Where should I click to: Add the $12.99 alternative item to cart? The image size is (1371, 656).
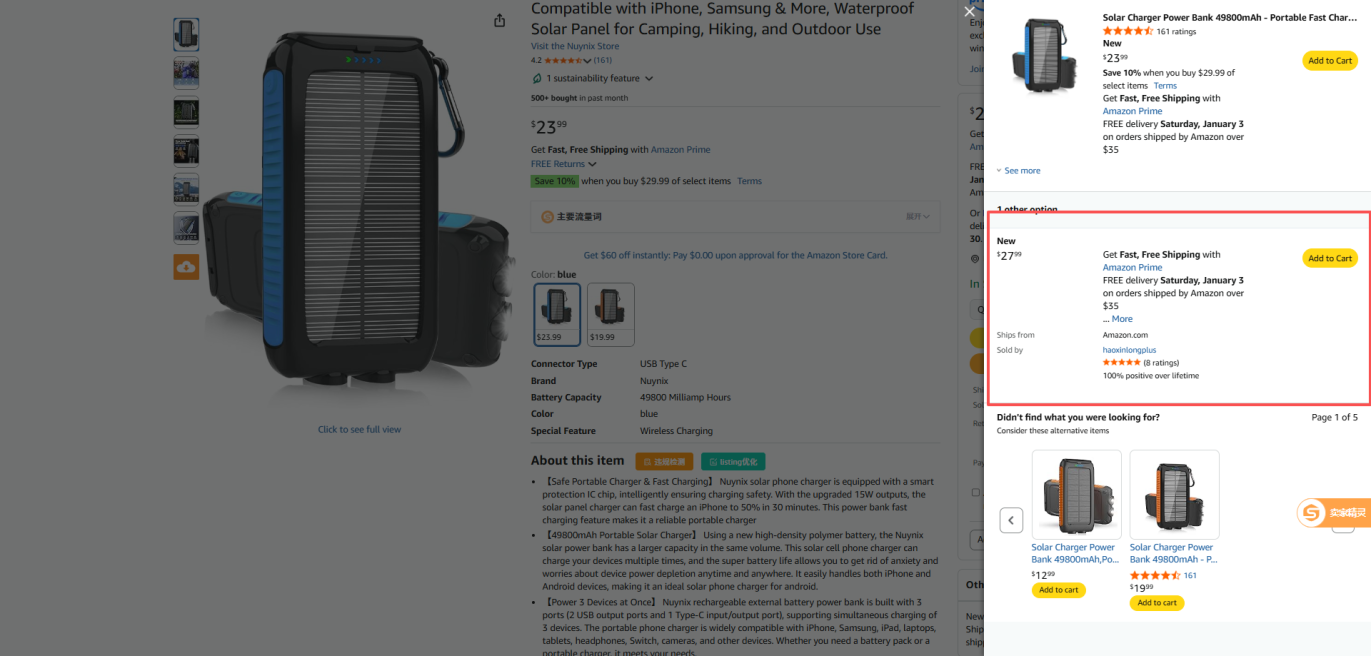pos(1058,590)
